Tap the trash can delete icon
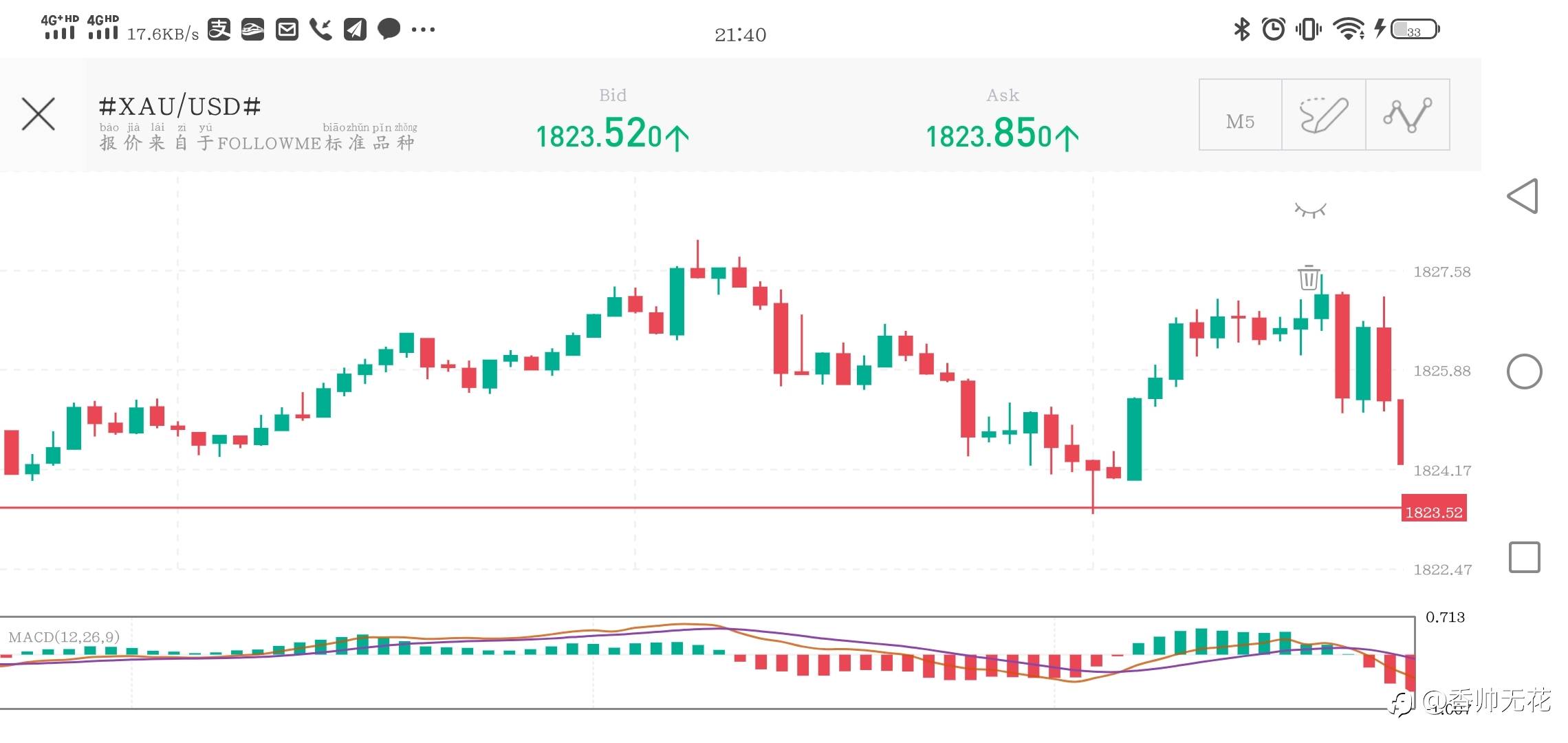The width and height of the screenshot is (1568, 743). point(1309,277)
